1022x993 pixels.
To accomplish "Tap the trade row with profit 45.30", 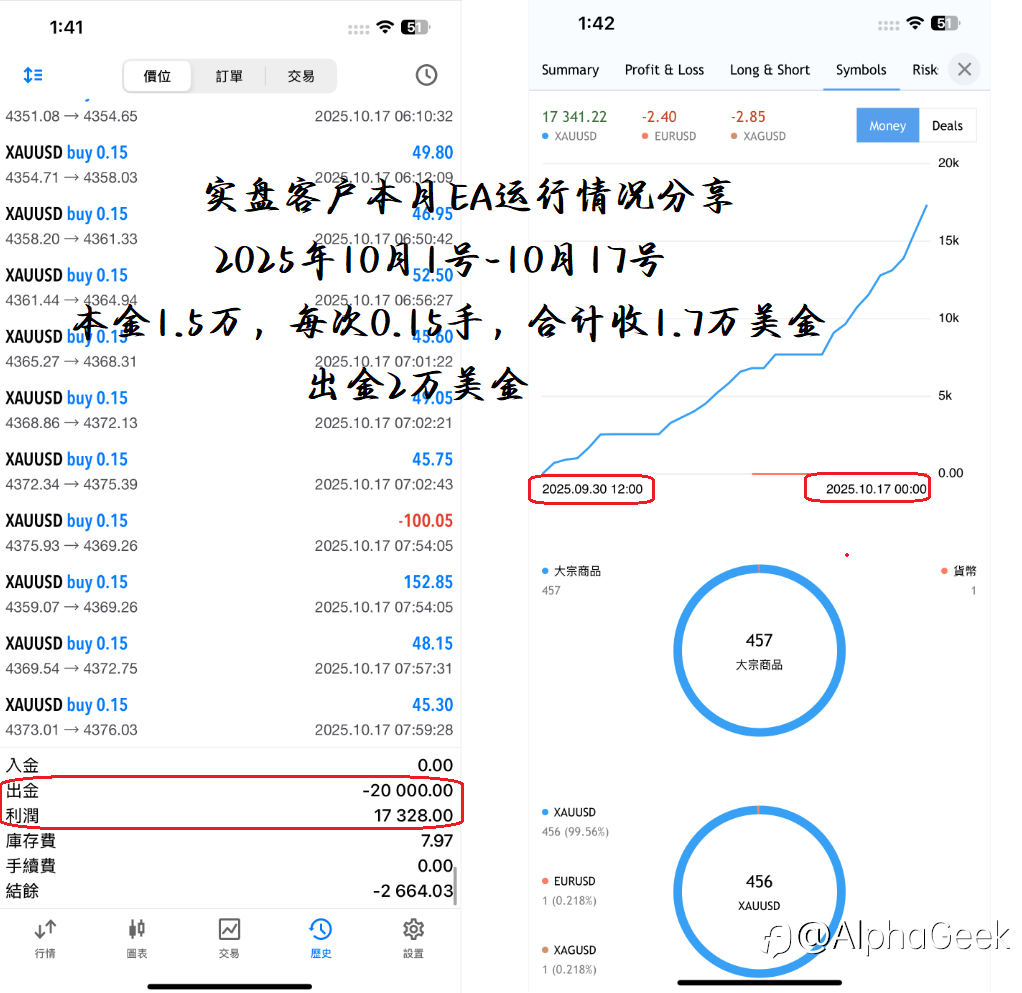I will [x=229, y=716].
